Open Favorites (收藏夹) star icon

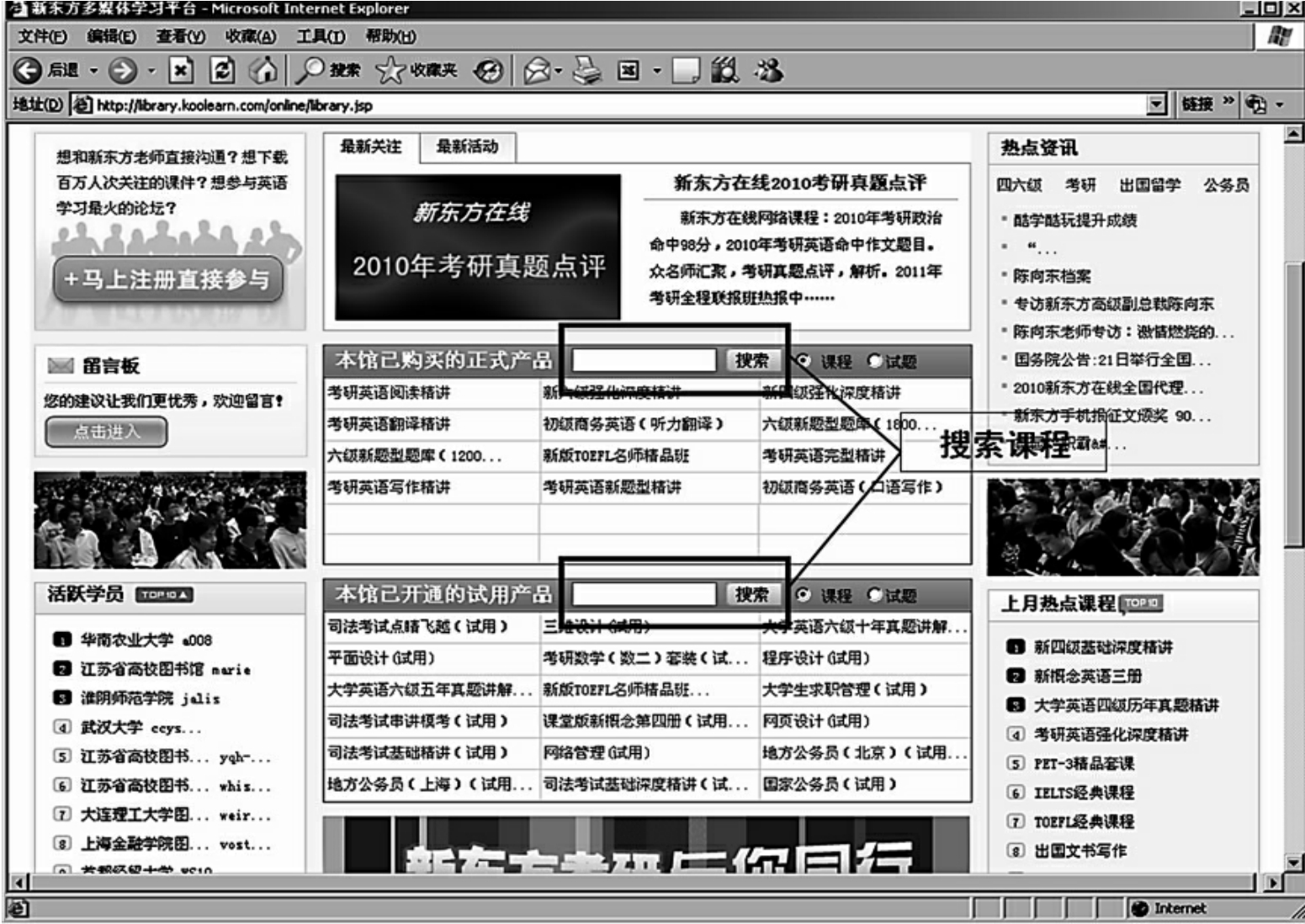390,71
